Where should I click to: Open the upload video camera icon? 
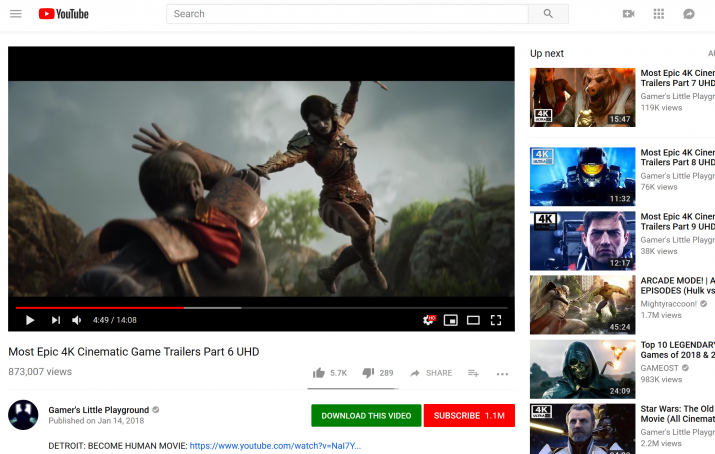pos(628,14)
